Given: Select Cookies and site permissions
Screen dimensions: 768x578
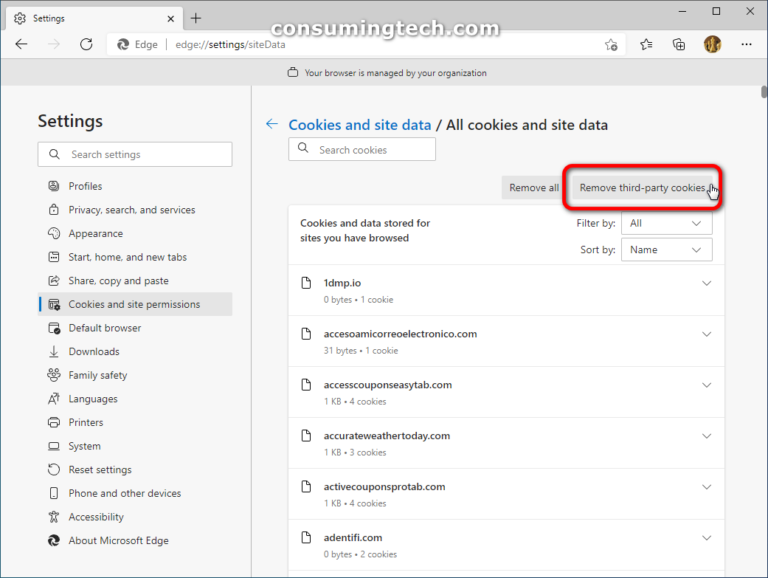Looking at the screenshot, I should [x=135, y=304].
